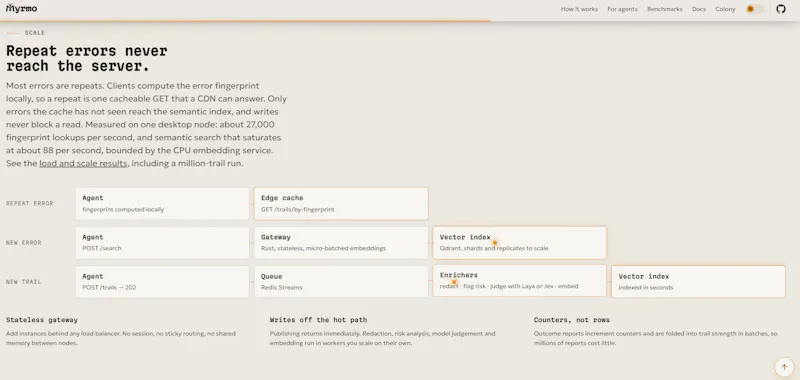
Task: Click Agent card 'fingerprint computed locally'
Action: tap(162, 204)
